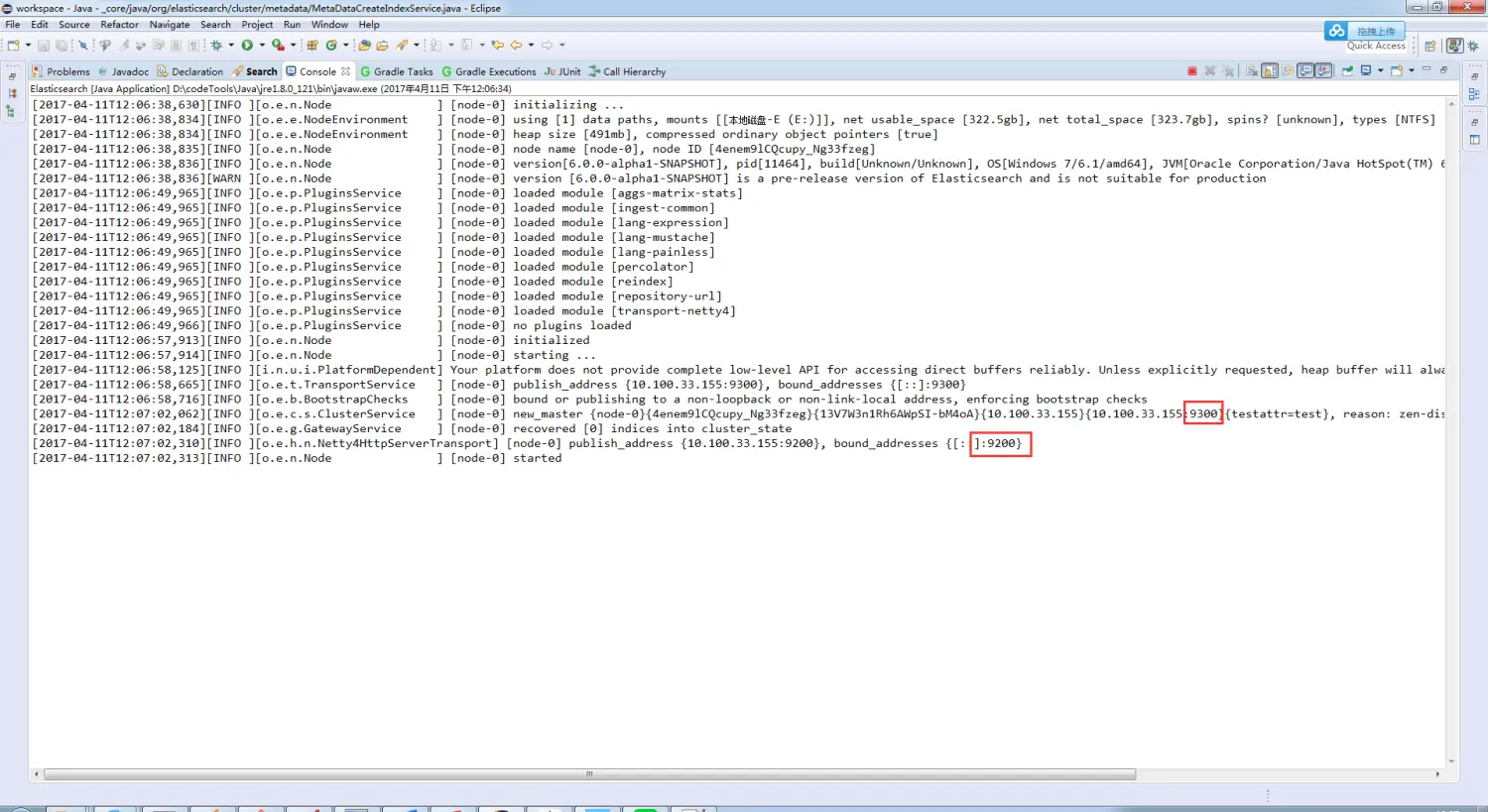Switch to the Java perspective icon
Viewport: 1488px width, 812px height.
[x=1454, y=46]
